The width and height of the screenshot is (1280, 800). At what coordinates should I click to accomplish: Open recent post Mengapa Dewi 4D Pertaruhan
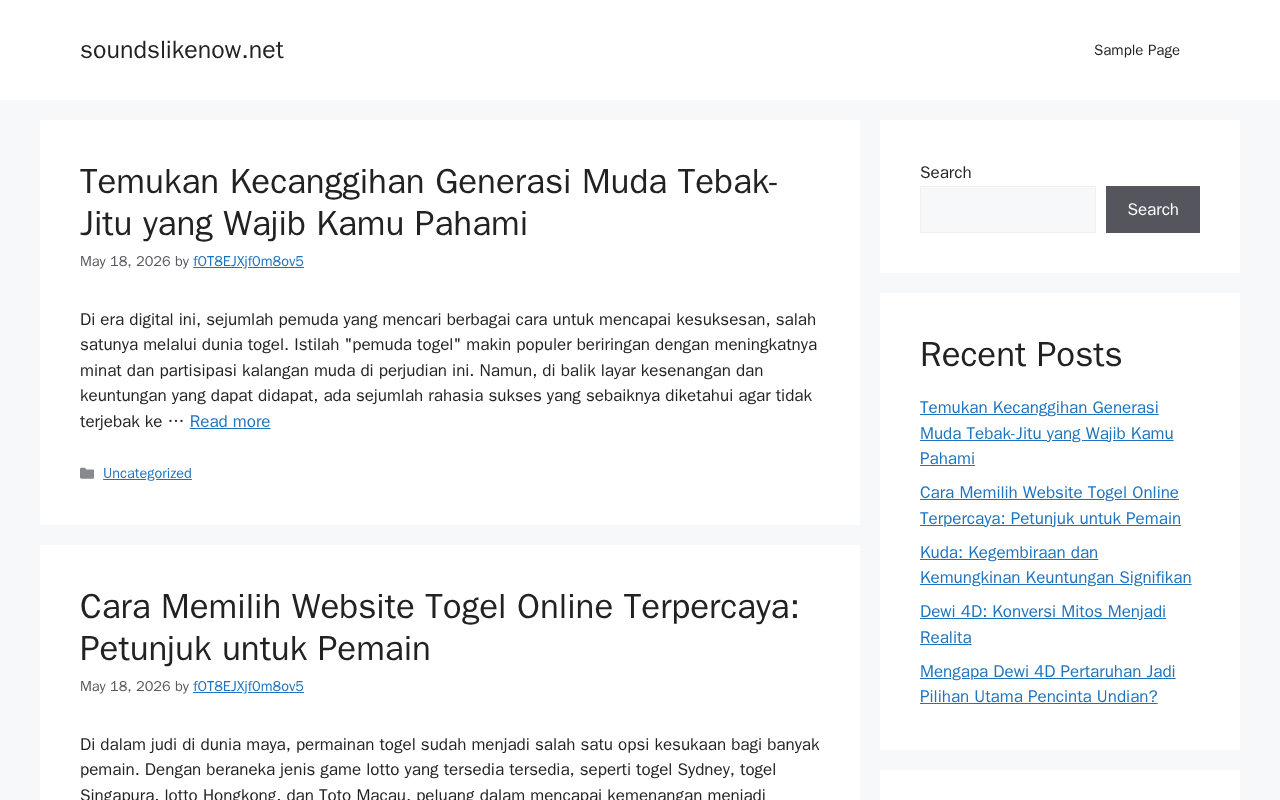1048,684
